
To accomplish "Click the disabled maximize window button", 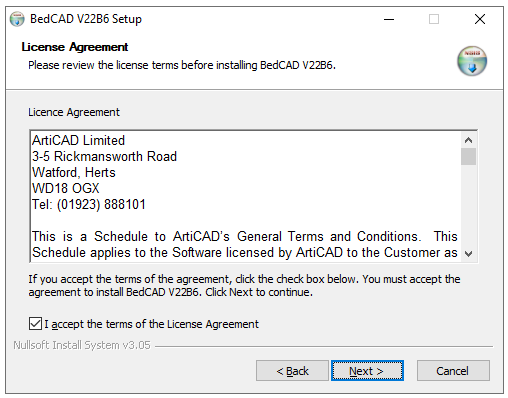I will pyautogui.click(x=434, y=19).
